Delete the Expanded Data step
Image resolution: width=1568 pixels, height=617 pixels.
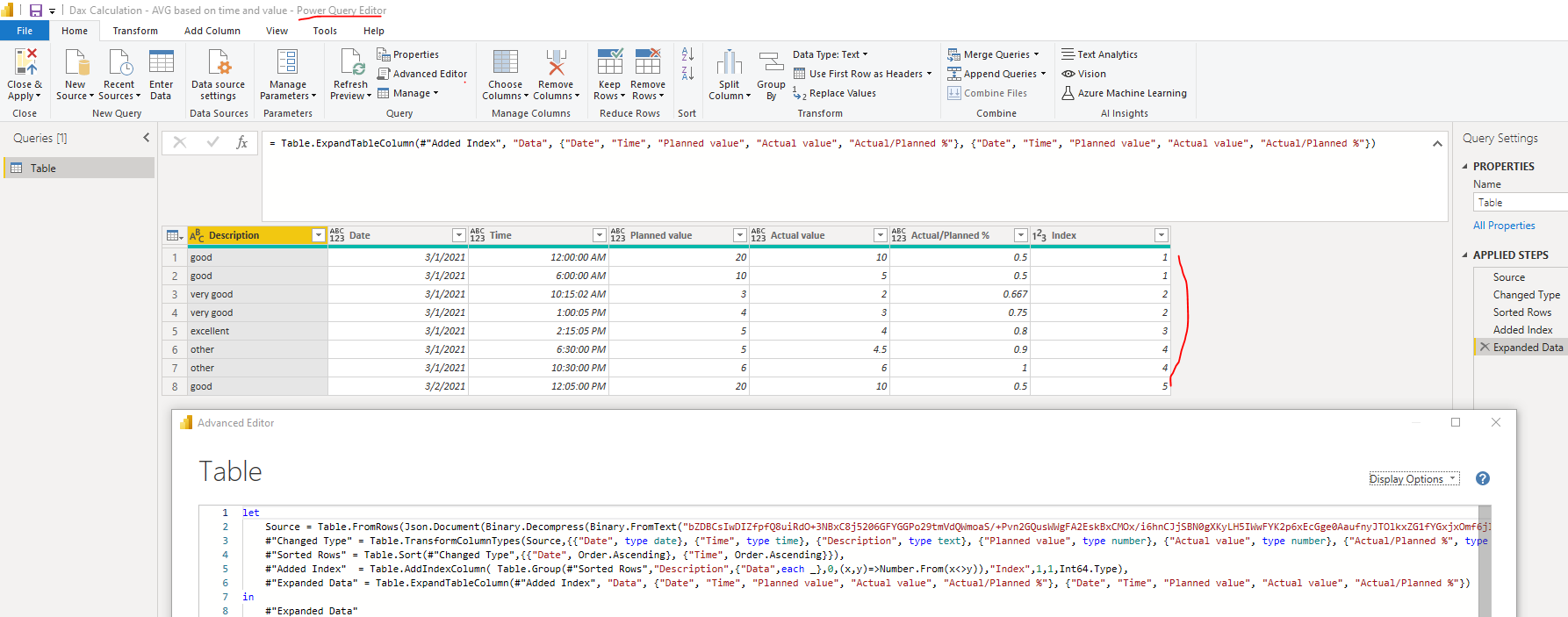tap(1485, 348)
